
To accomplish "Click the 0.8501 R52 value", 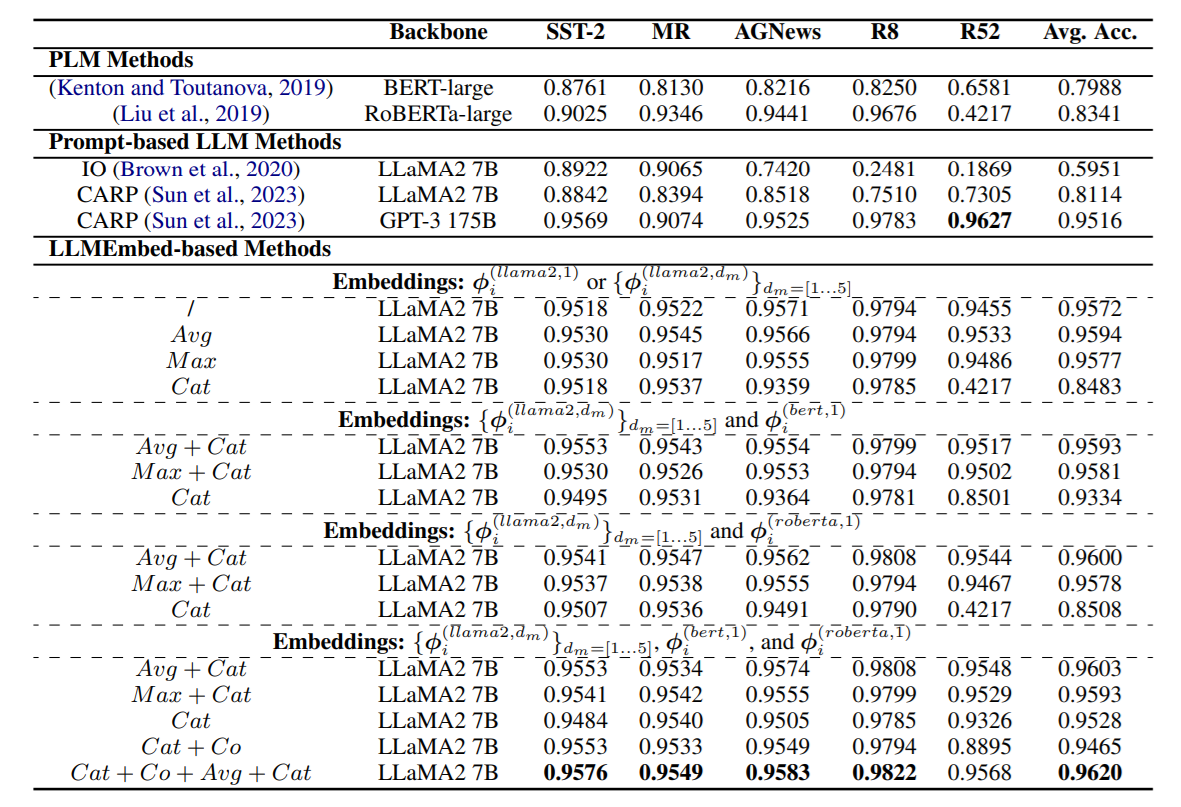I will pyautogui.click(x=979, y=498).
